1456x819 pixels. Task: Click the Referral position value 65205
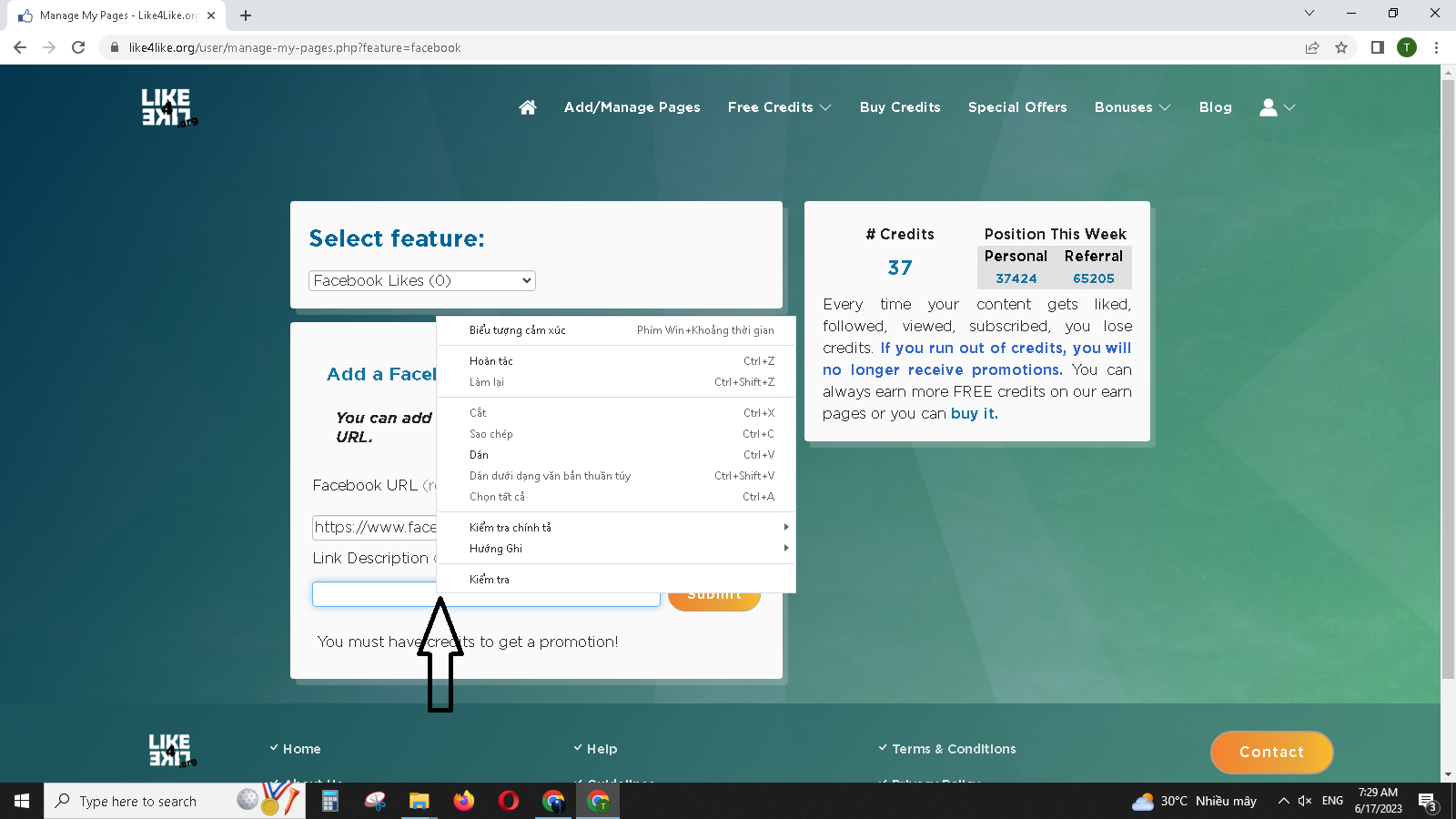[x=1093, y=278]
